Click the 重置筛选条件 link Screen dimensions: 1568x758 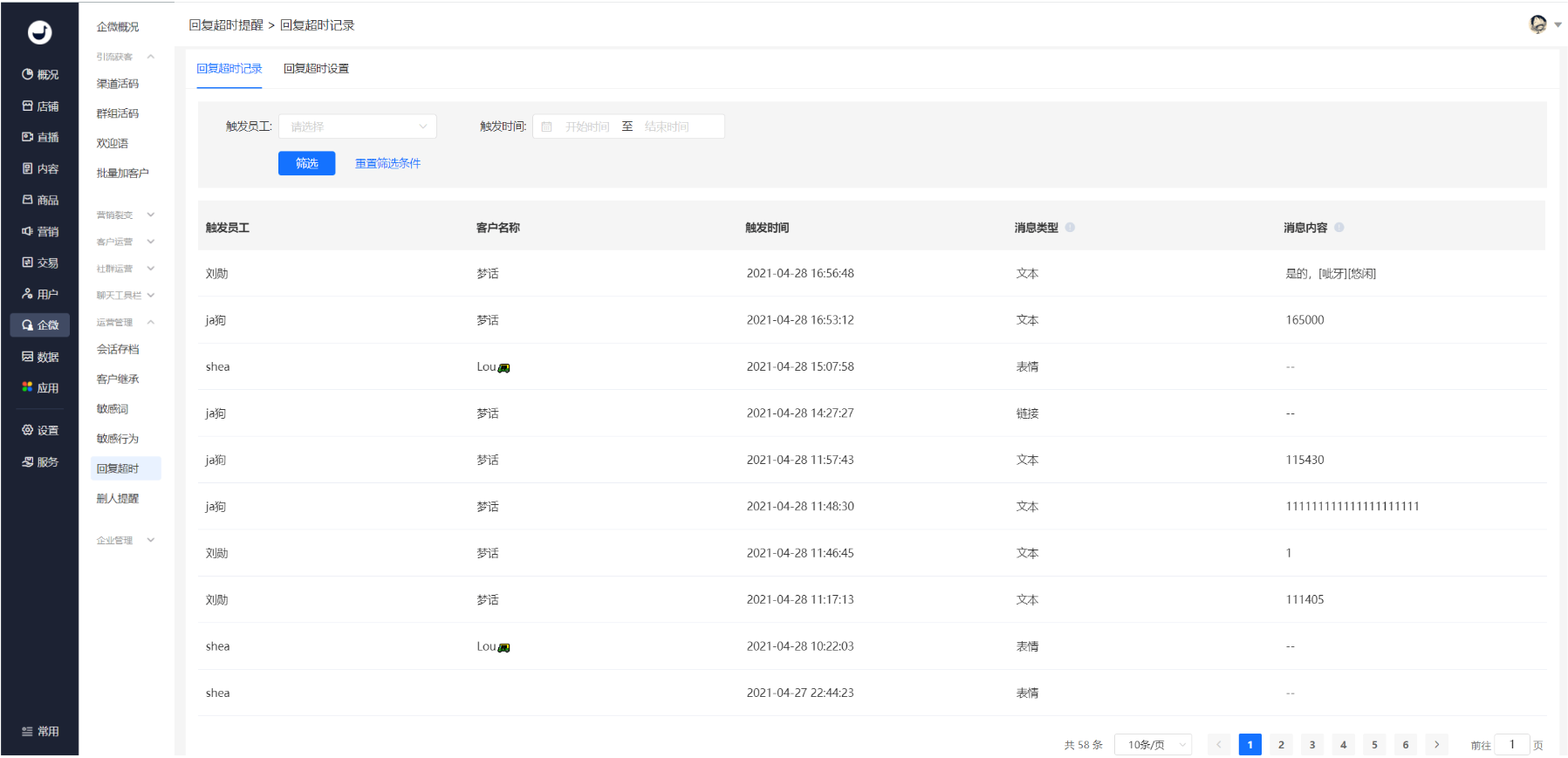(x=387, y=163)
